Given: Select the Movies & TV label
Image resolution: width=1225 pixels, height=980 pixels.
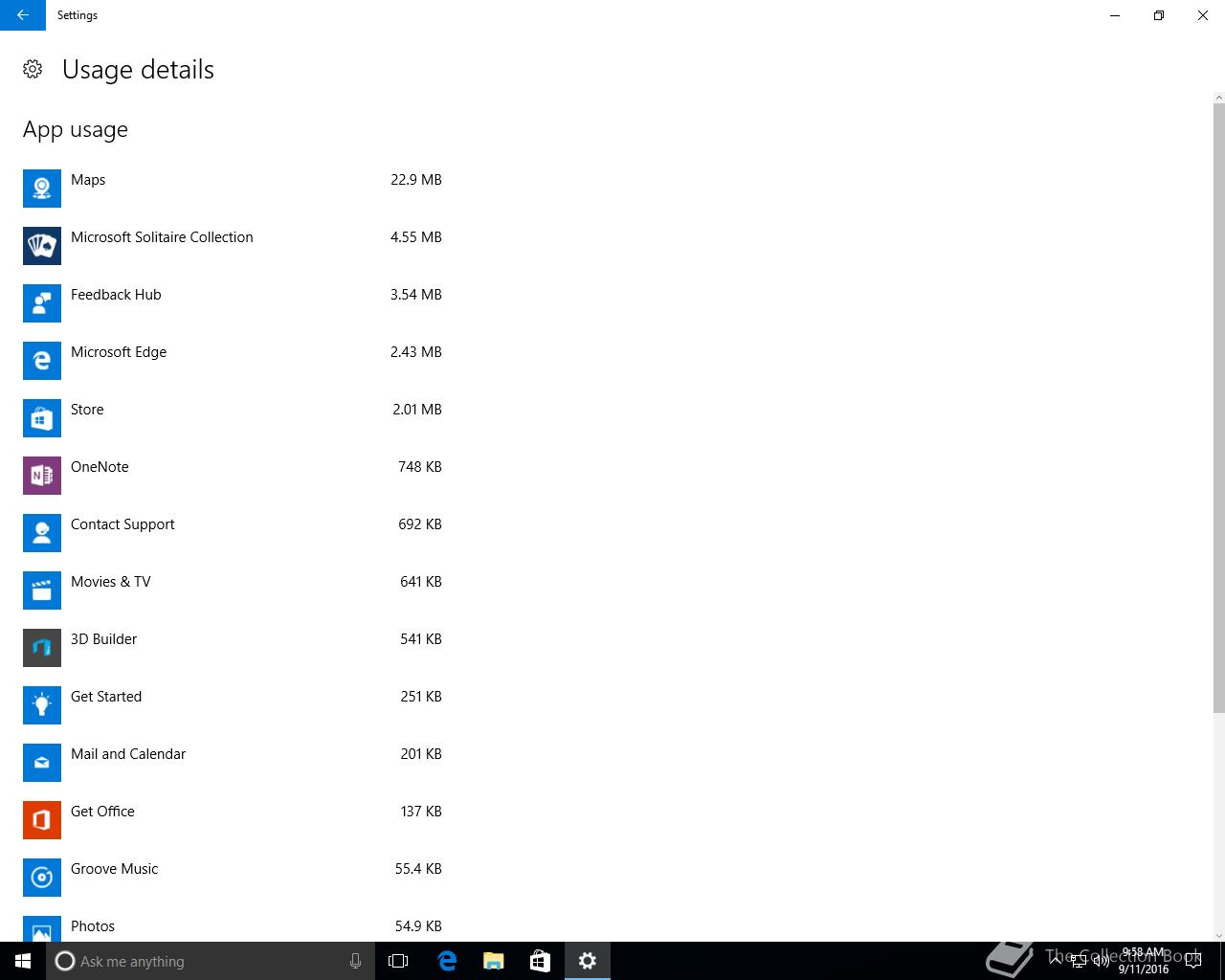Looking at the screenshot, I should click(111, 582).
